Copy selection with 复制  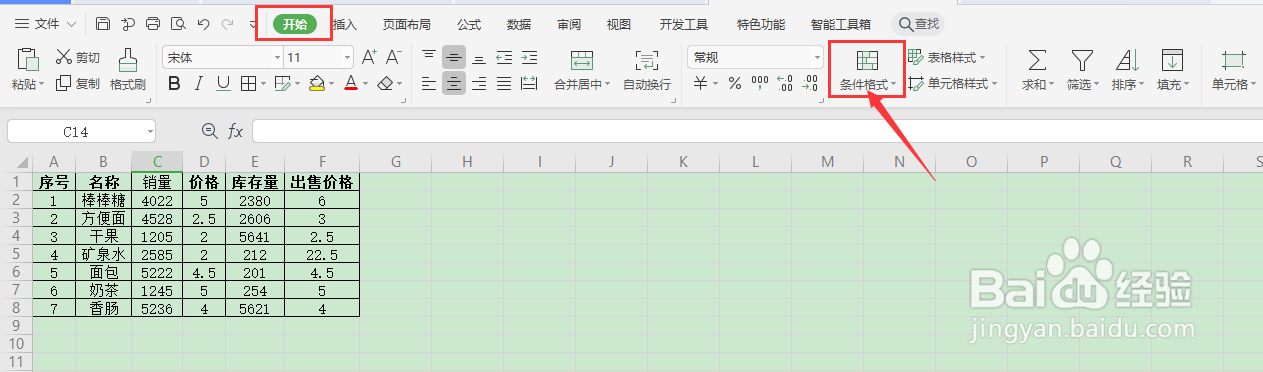pos(79,84)
